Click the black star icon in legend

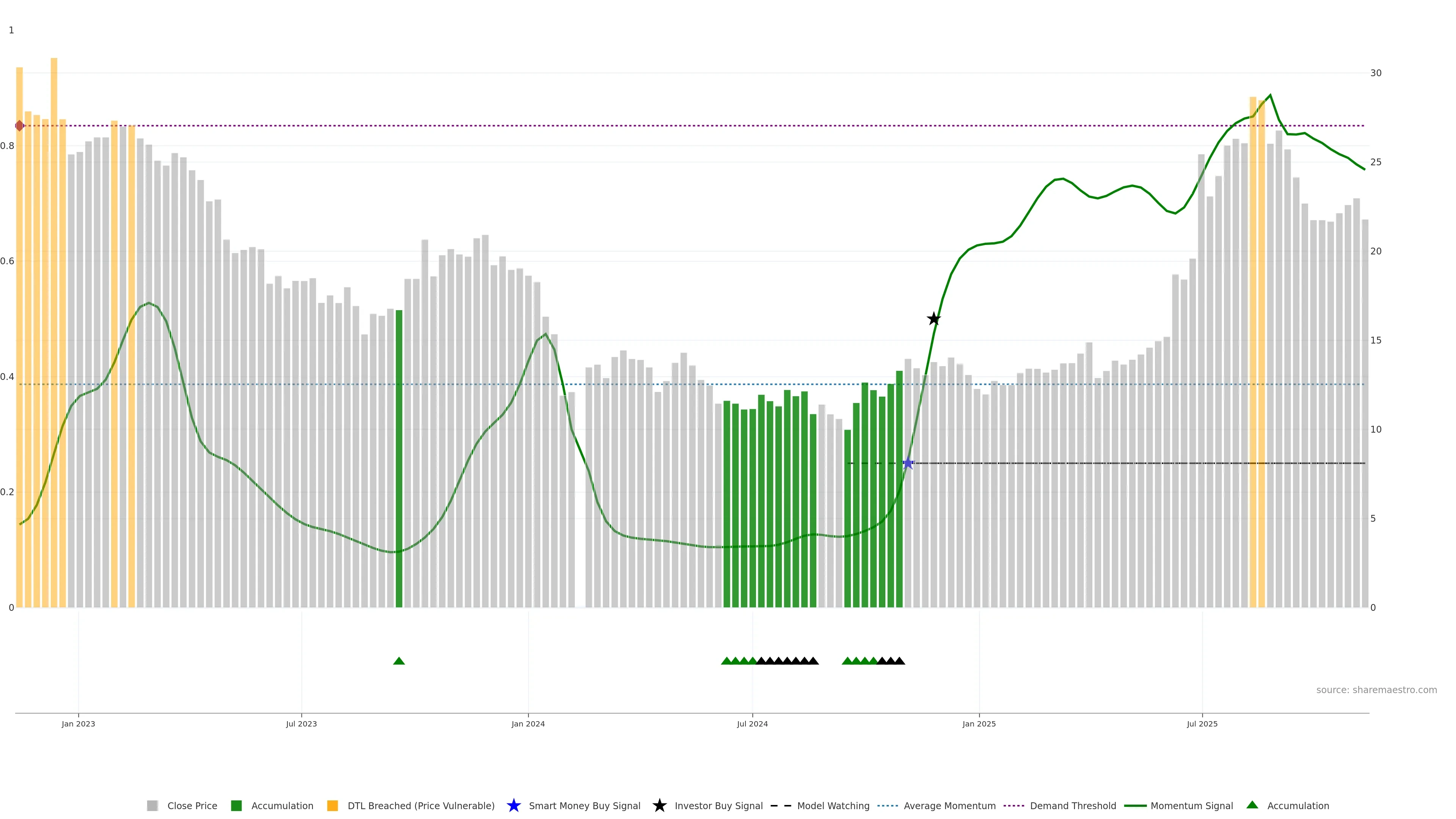[659, 805]
